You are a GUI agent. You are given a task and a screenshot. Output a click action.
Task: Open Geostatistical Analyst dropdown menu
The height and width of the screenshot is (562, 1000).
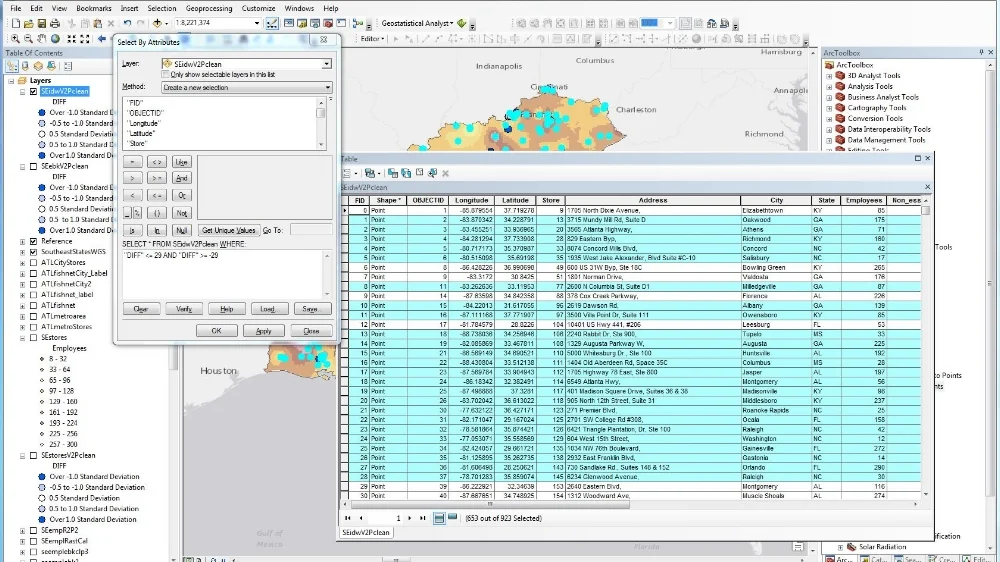point(417,24)
